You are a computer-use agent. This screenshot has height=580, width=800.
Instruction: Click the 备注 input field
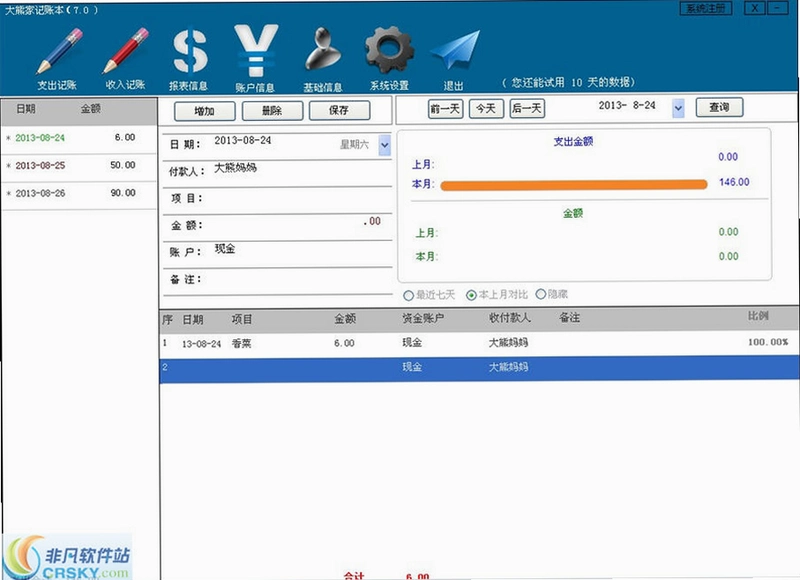301,280
